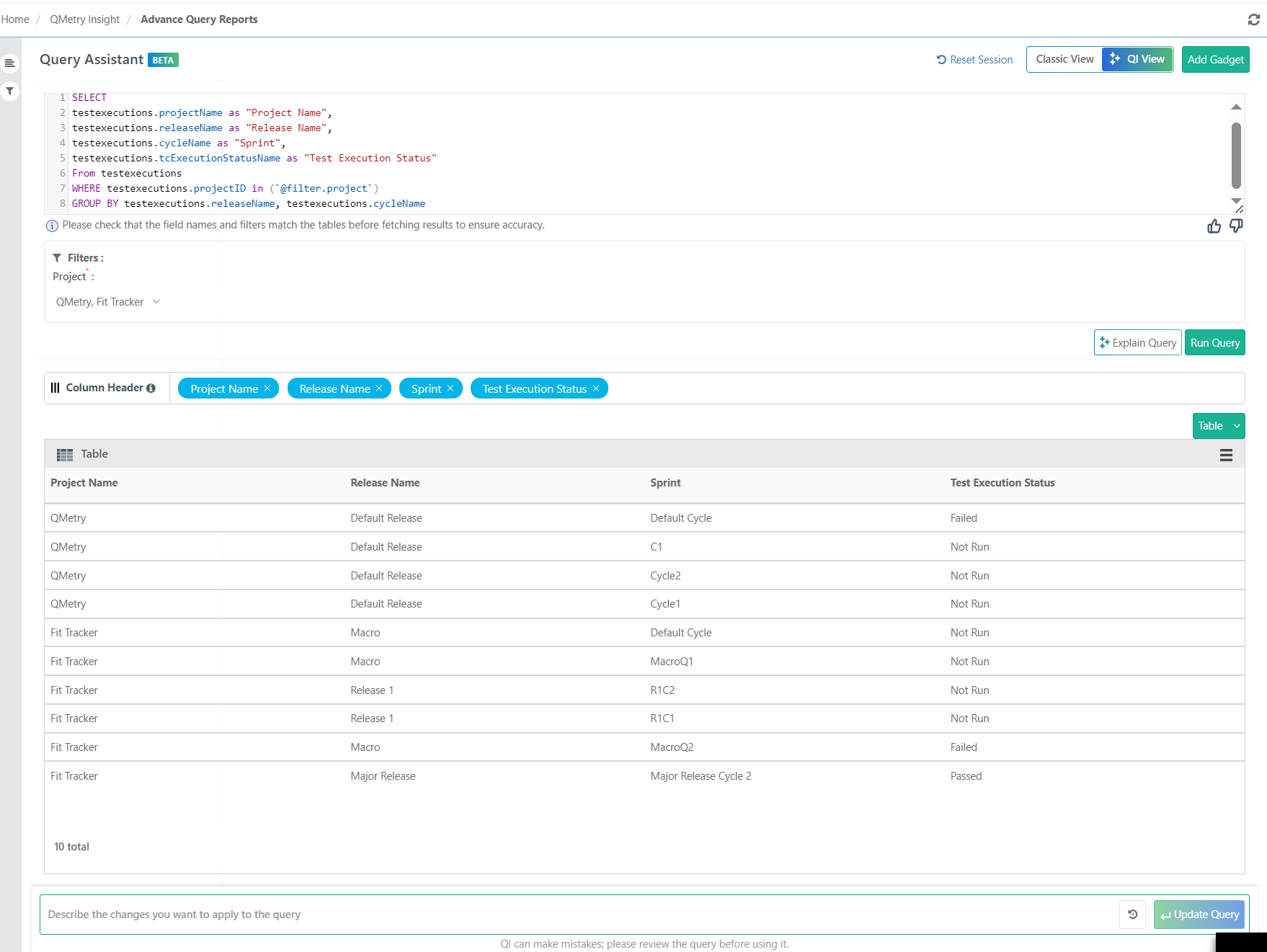1267x952 pixels.
Task: Give thumbs up feedback on the generated query
Action: coord(1214,226)
